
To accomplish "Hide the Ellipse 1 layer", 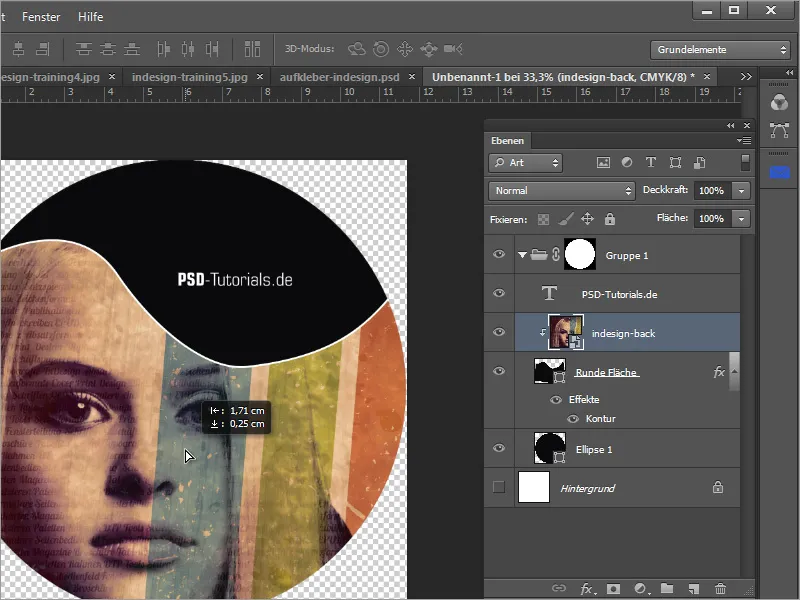I will pos(499,448).
